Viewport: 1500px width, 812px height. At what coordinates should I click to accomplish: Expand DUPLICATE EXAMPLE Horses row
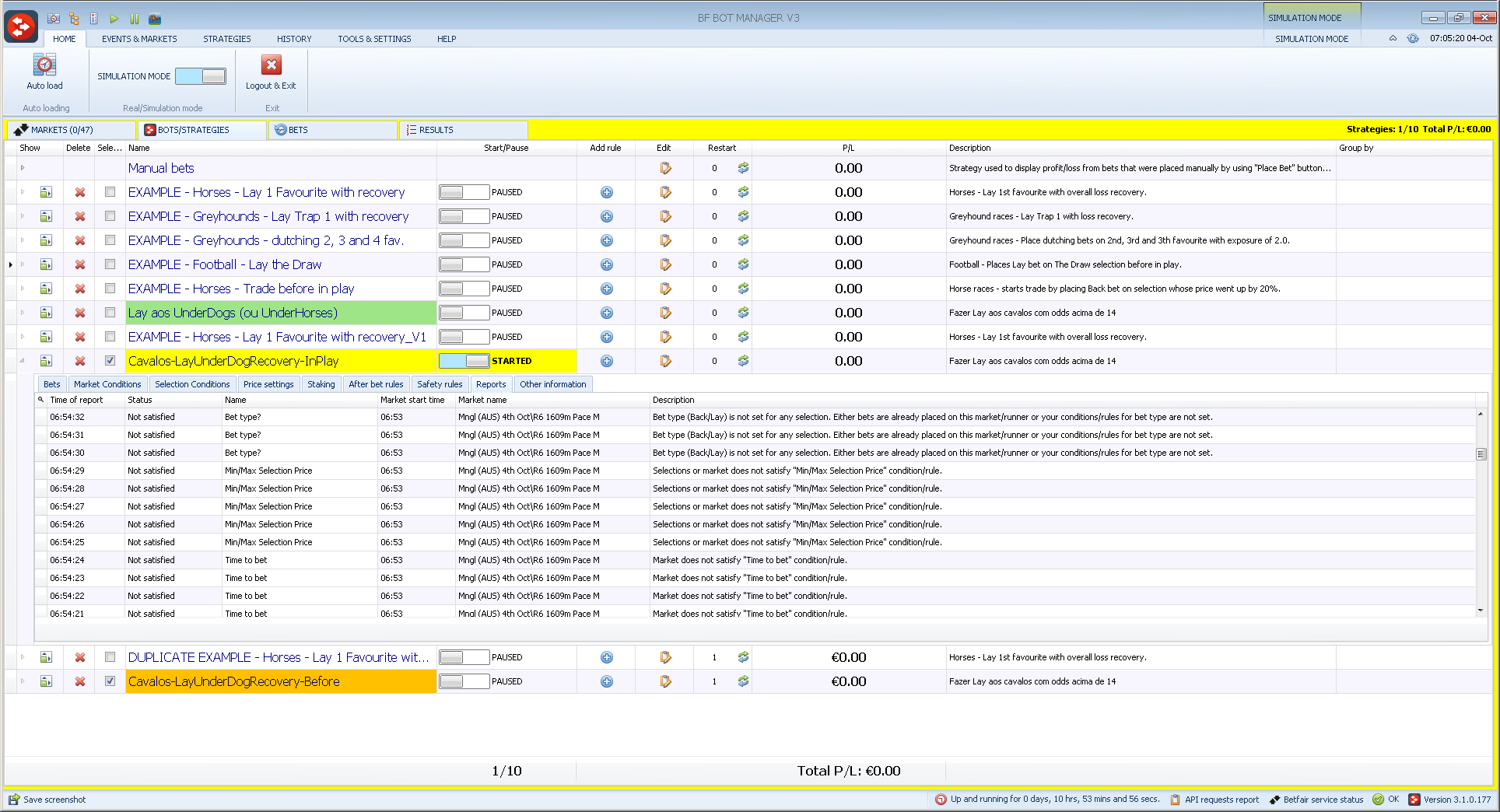click(x=23, y=657)
